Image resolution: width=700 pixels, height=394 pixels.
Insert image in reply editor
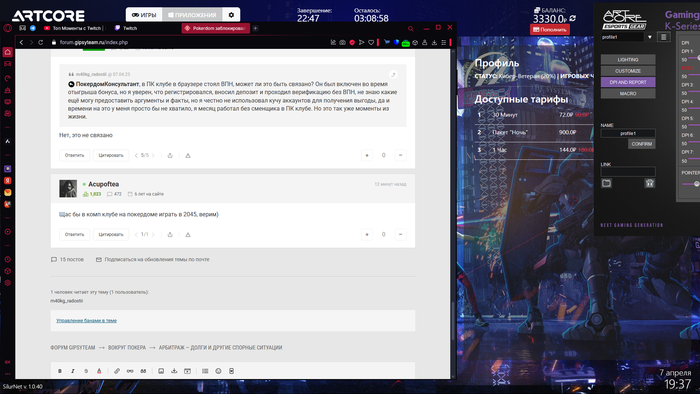(161, 371)
